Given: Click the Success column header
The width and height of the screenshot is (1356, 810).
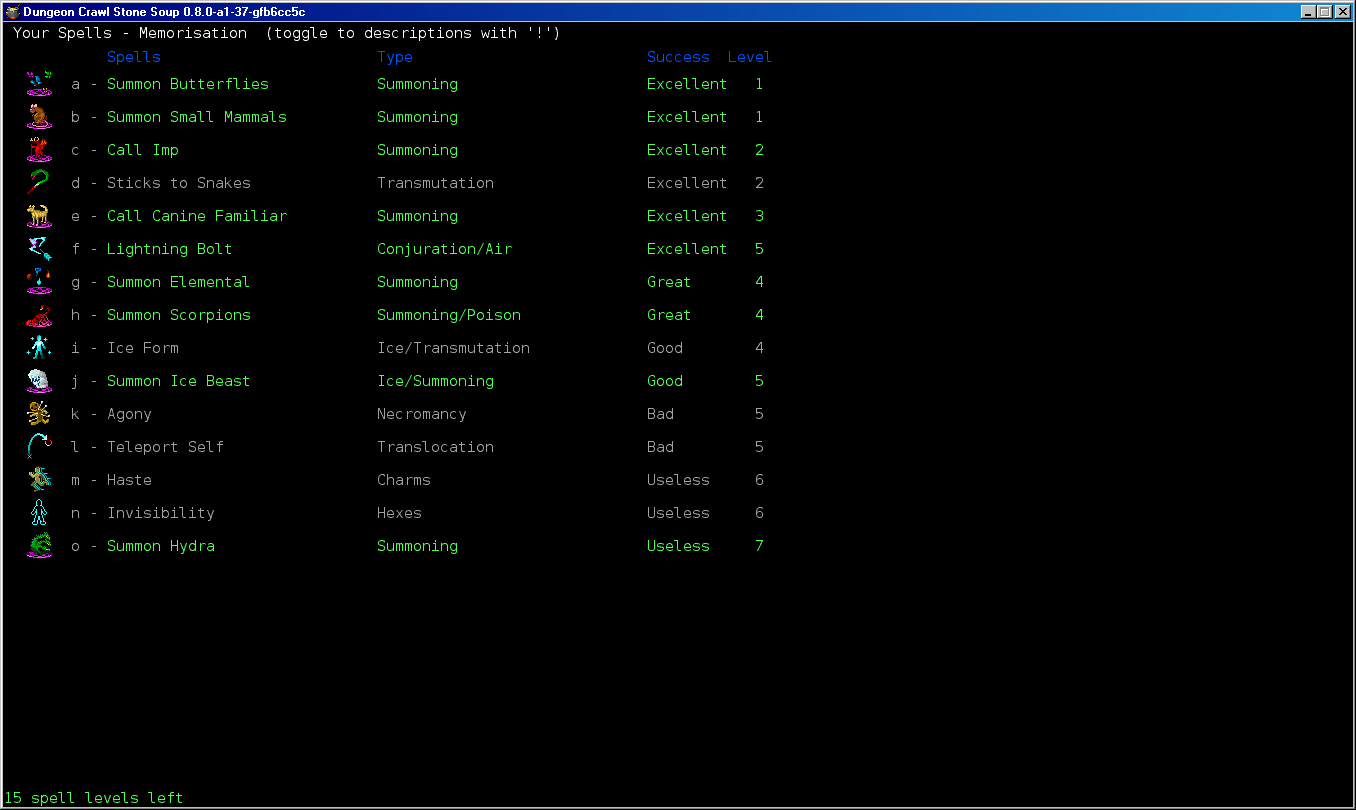Looking at the screenshot, I should [x=678, y=57].
